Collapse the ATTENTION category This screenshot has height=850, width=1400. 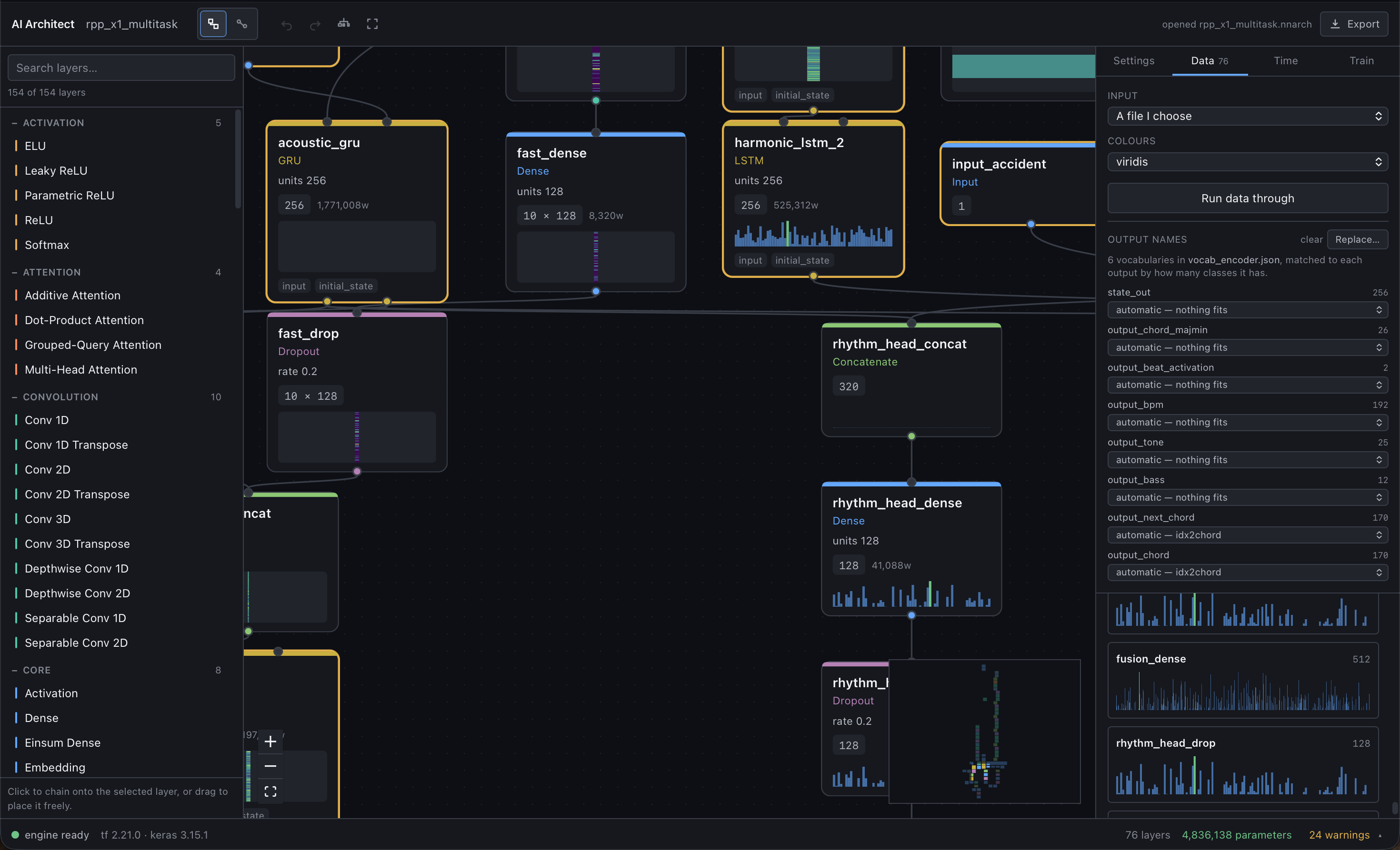(x=116, y=272)
